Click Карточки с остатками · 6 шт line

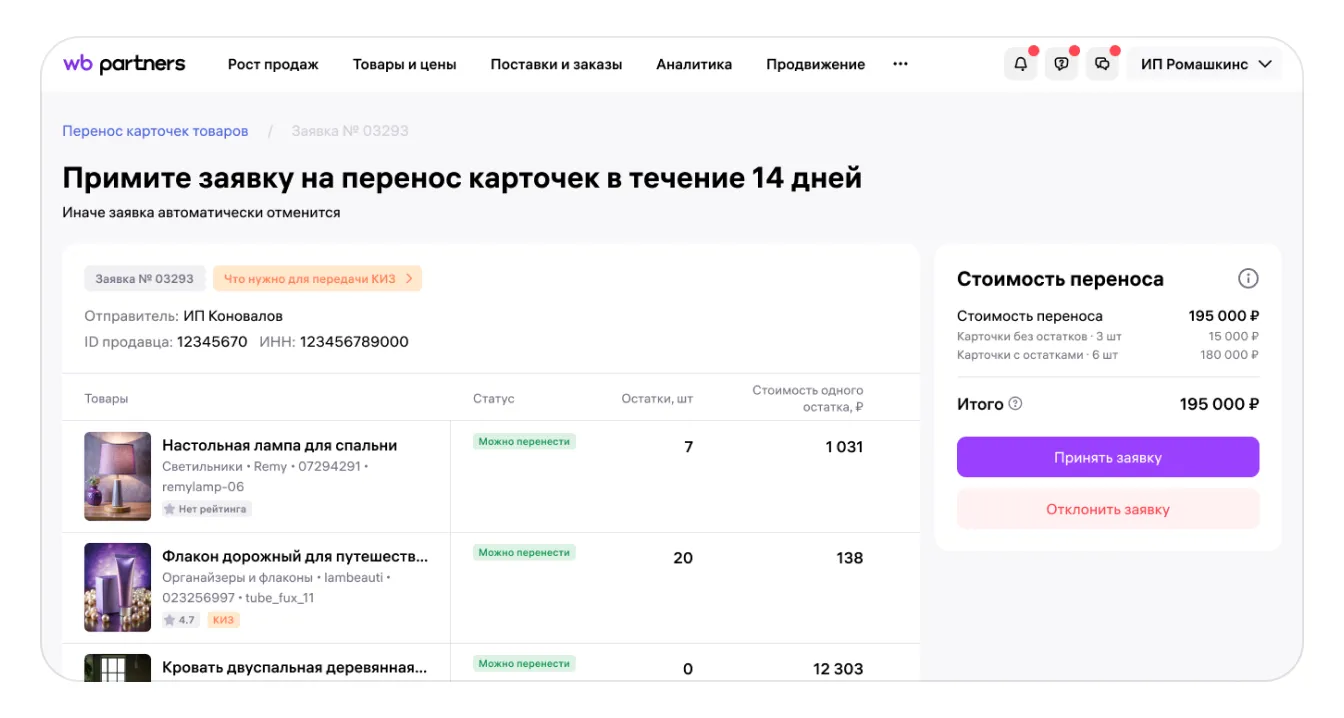click(x=1108, y=355)
